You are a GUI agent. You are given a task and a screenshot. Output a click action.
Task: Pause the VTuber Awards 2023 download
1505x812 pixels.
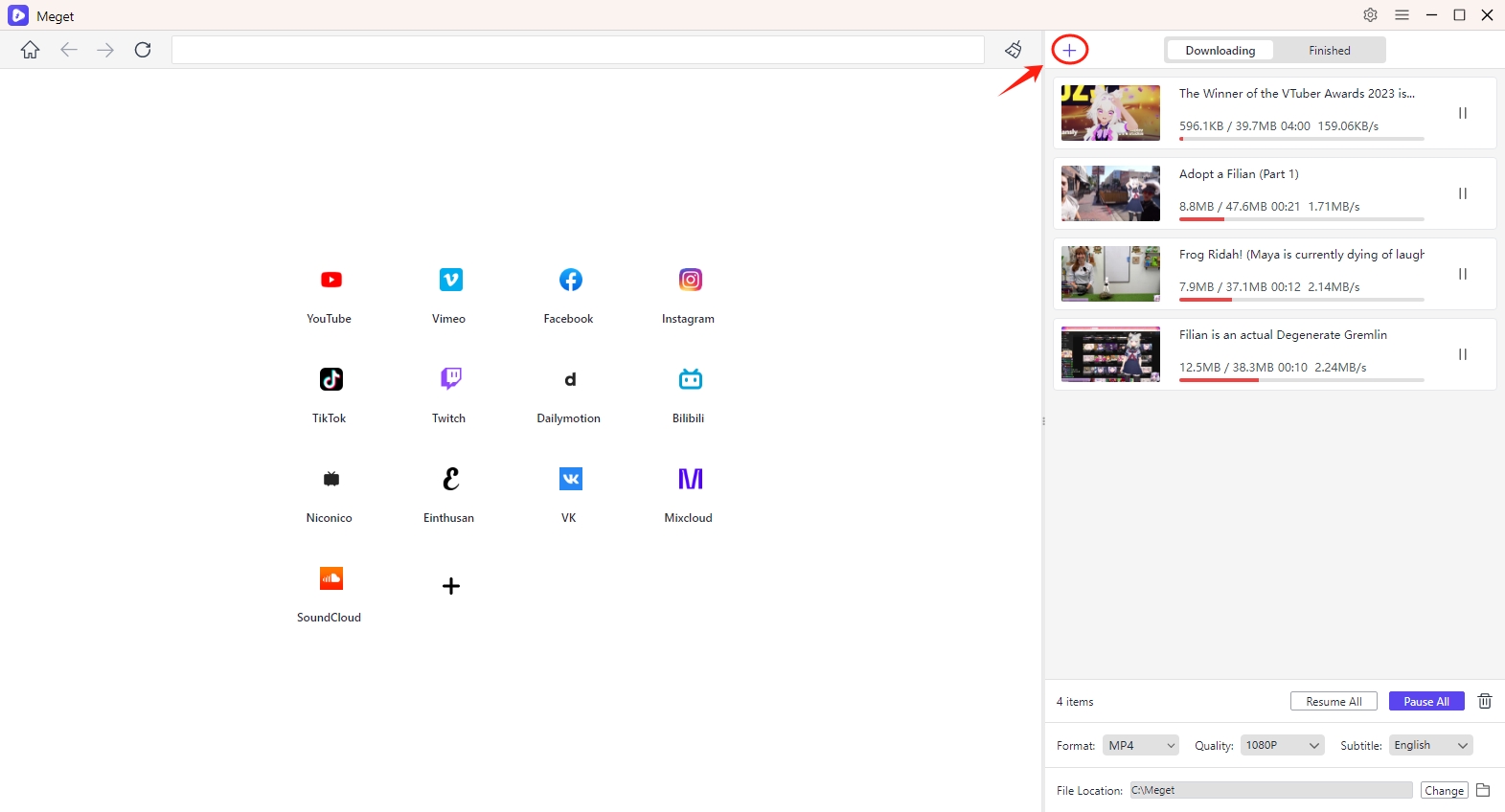coord(1463,113)
